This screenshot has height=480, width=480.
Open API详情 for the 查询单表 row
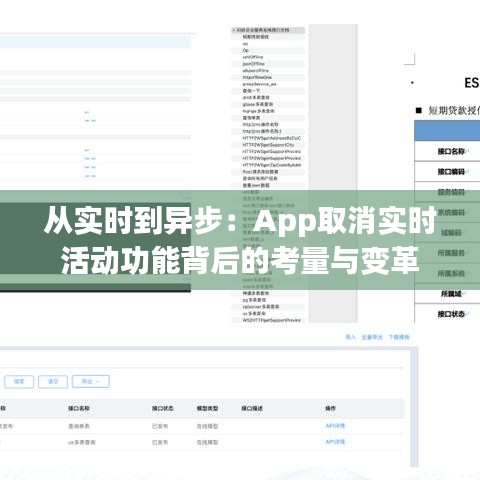[335, 426]
